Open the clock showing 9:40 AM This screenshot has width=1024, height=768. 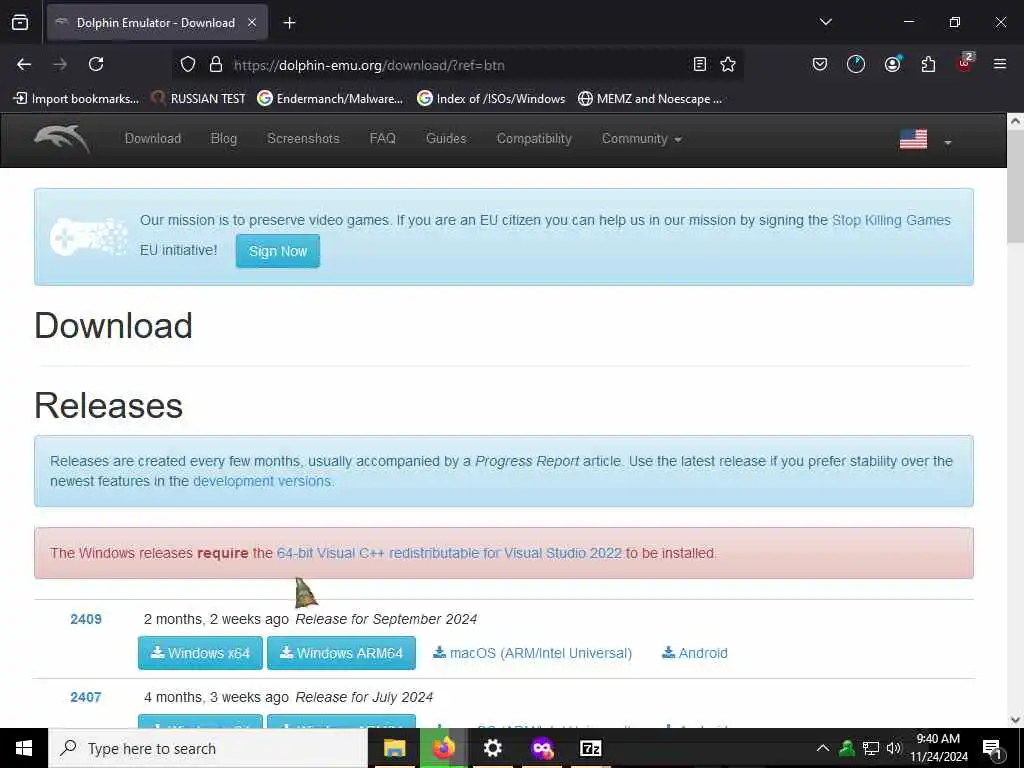click(x=938, y=748)
